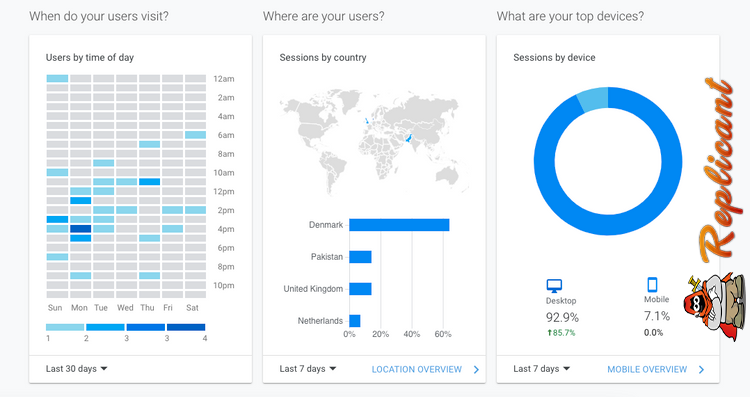Click the Netherlands country label
The height and width of the screenshot is (397, 750).
(320, 321)
